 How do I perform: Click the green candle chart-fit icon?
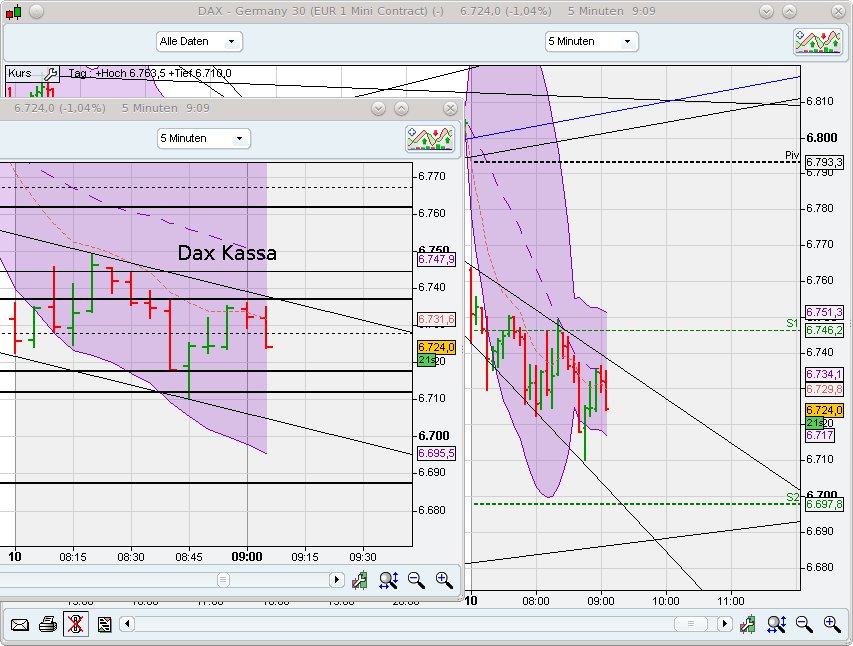746,624
